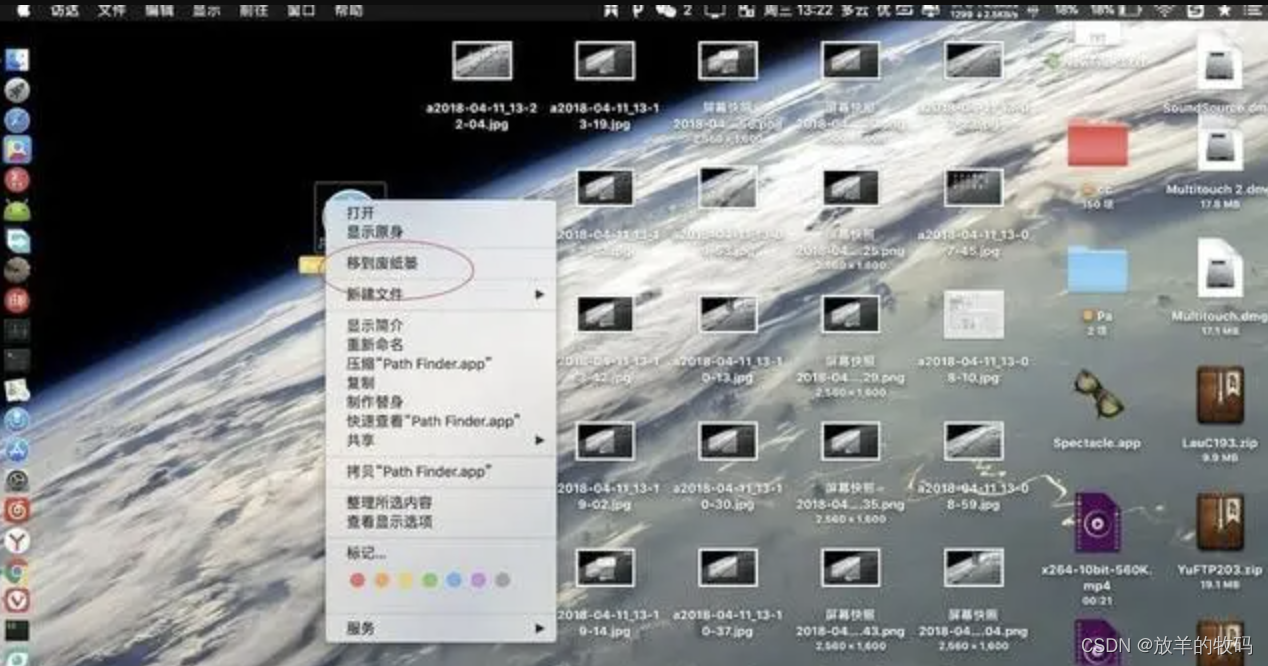The height and width of the screenshot is (666, 1268).
Task: Apply orange tag color dot
Action: (x=381, y=580)
